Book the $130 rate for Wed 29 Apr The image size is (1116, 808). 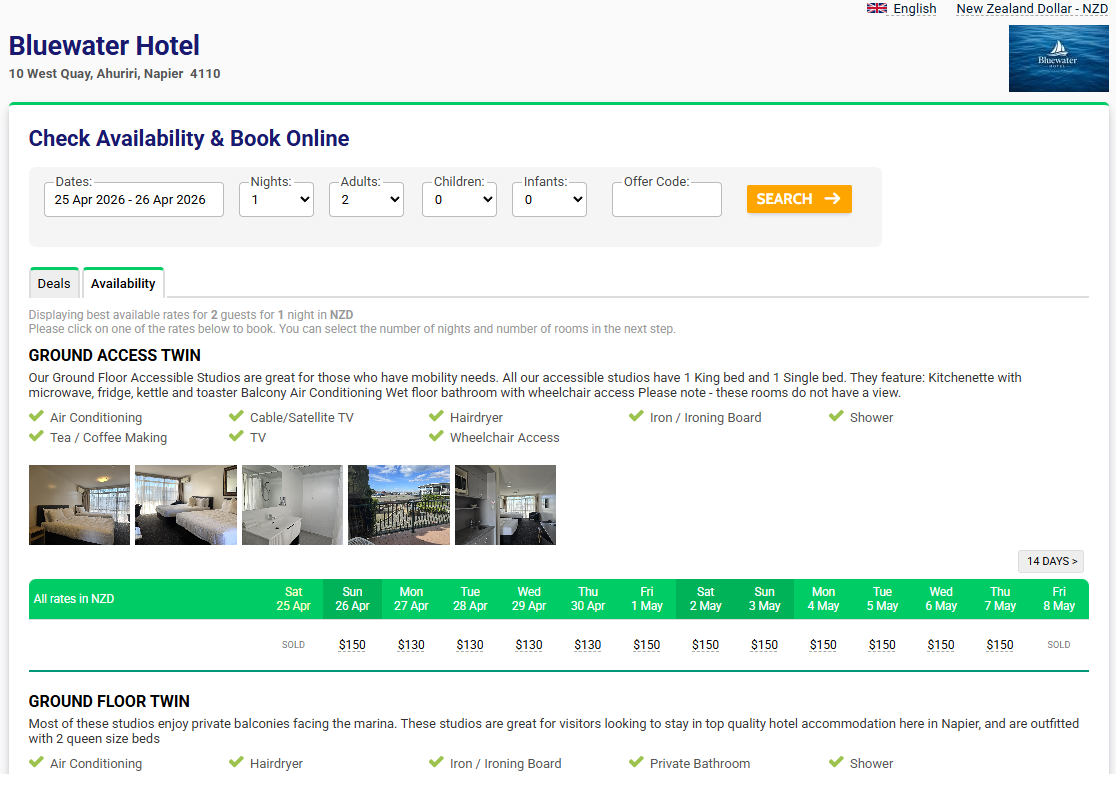(x=529, y=645)
